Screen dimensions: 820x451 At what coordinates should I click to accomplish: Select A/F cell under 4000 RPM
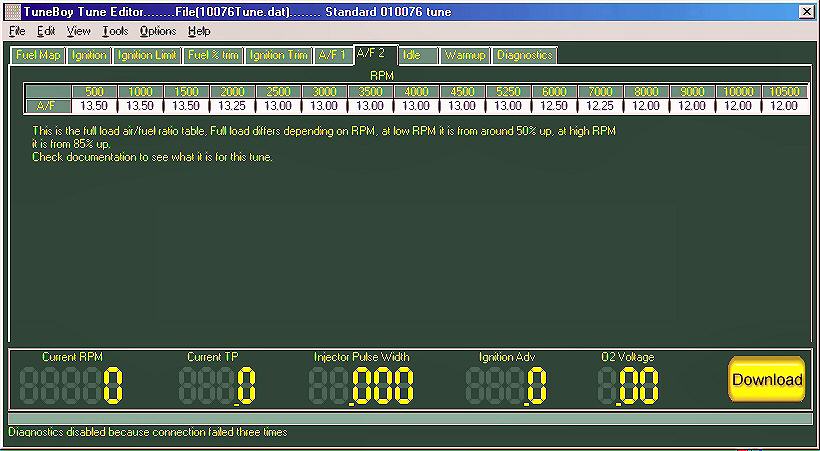pos(416,106)
